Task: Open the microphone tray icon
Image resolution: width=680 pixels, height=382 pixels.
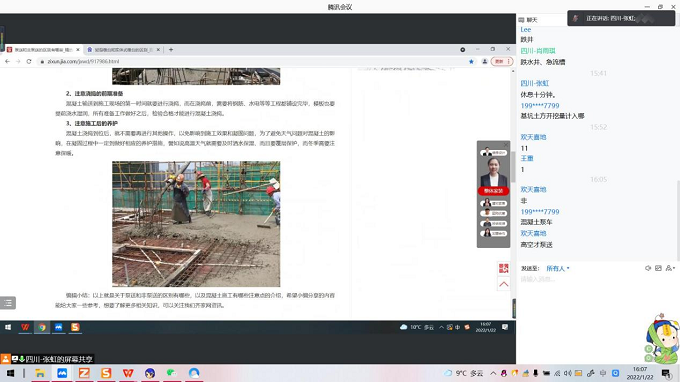Action: pos(536,373)
